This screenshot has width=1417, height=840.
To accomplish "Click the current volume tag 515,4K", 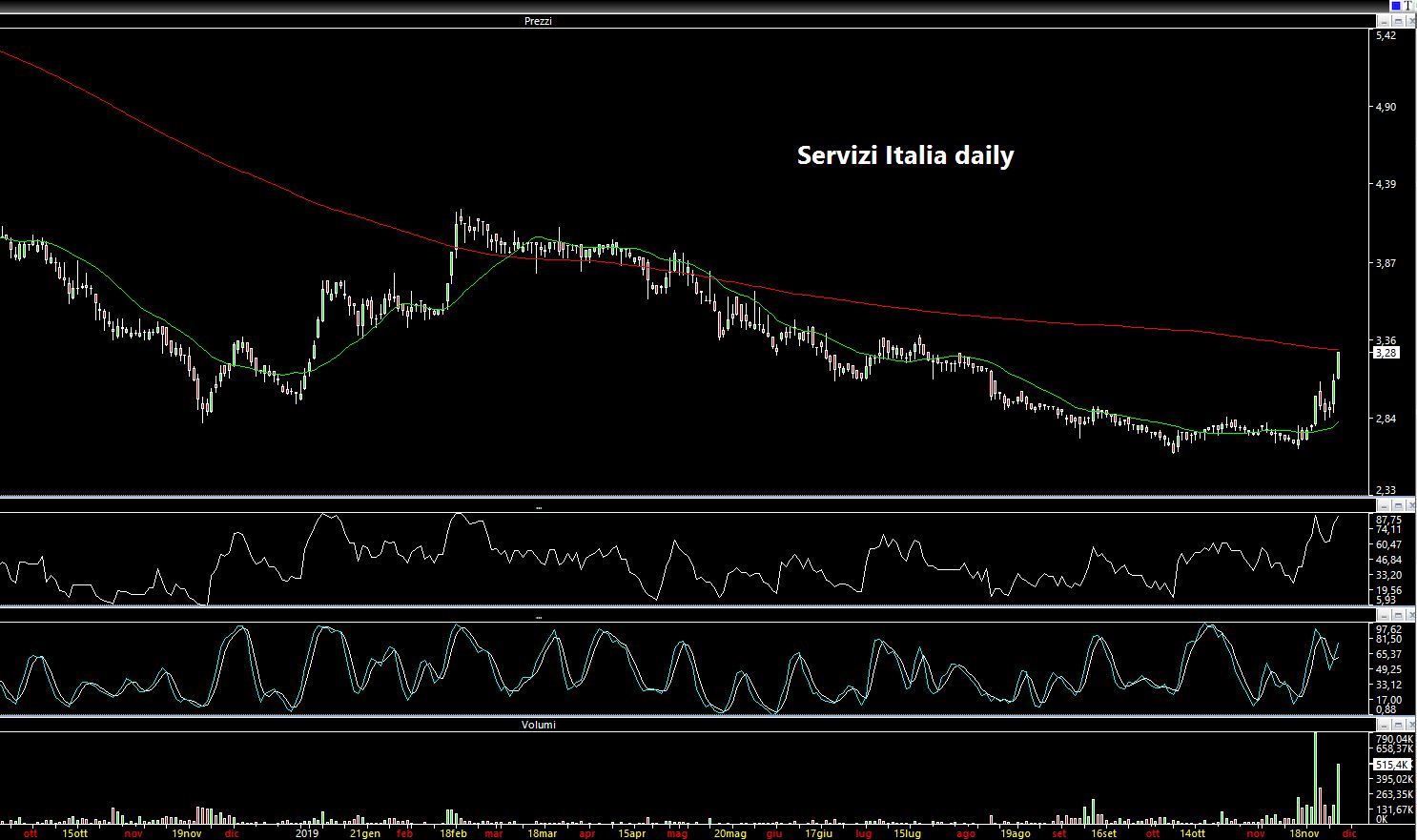I will click(1389, 765).
